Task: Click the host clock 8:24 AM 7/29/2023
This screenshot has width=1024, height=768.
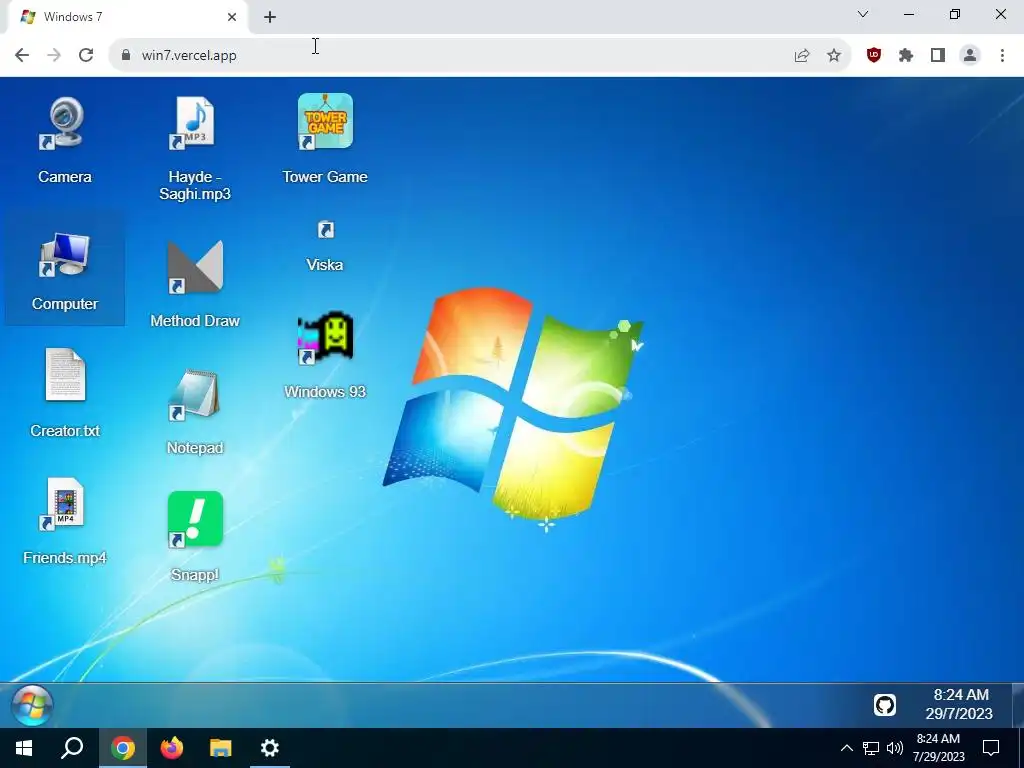Action: coord(938,748)
